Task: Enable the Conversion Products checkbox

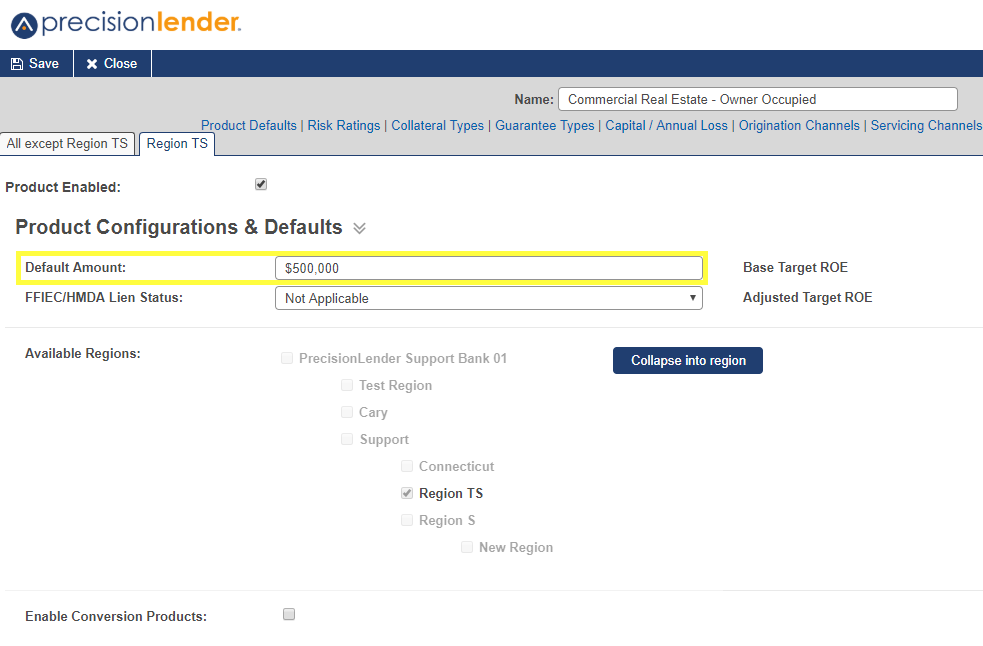Action: [289, 615]
